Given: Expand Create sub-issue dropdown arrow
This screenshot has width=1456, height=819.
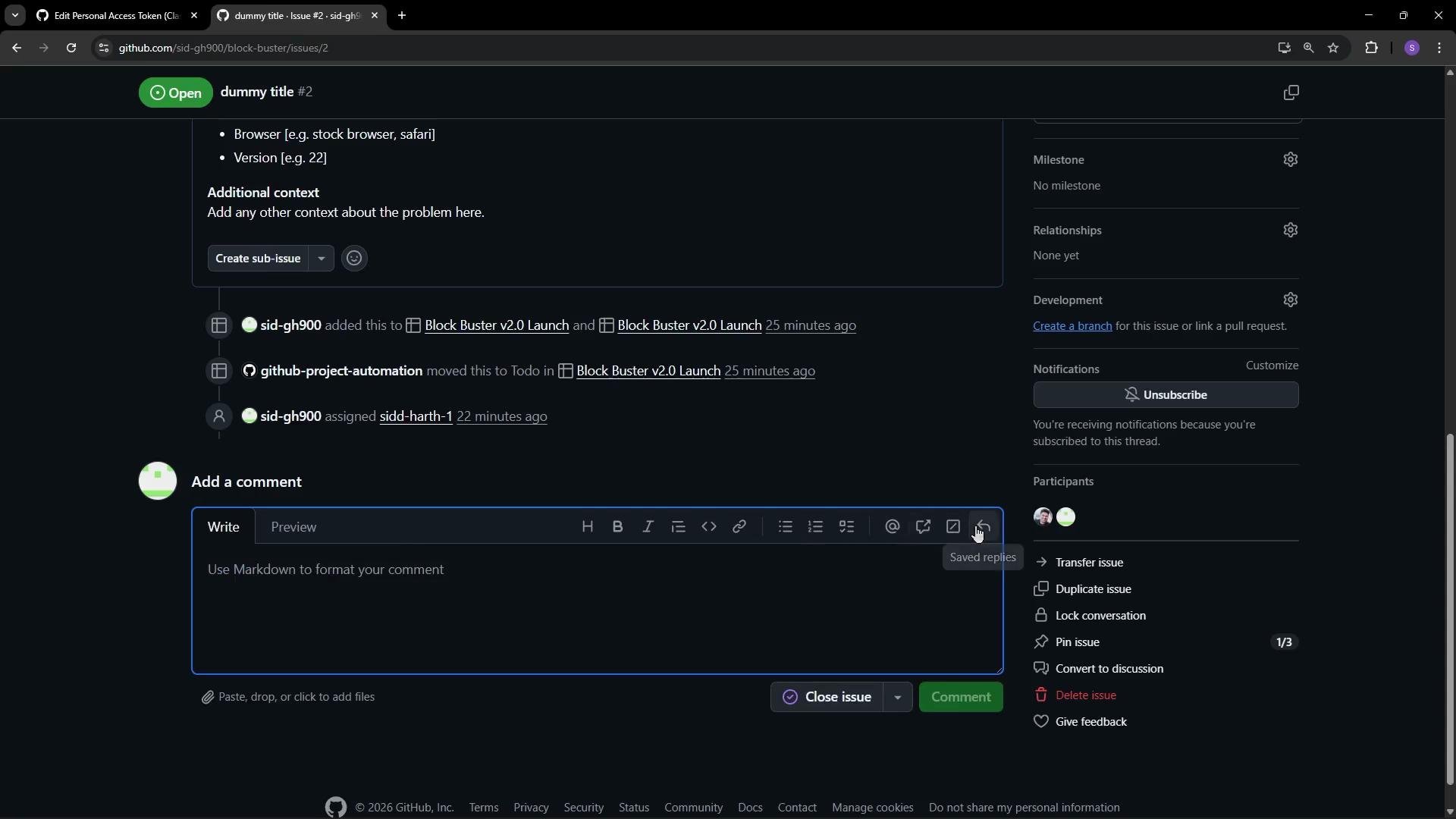Looking at the screenshot, I should (x=321, y=259).
